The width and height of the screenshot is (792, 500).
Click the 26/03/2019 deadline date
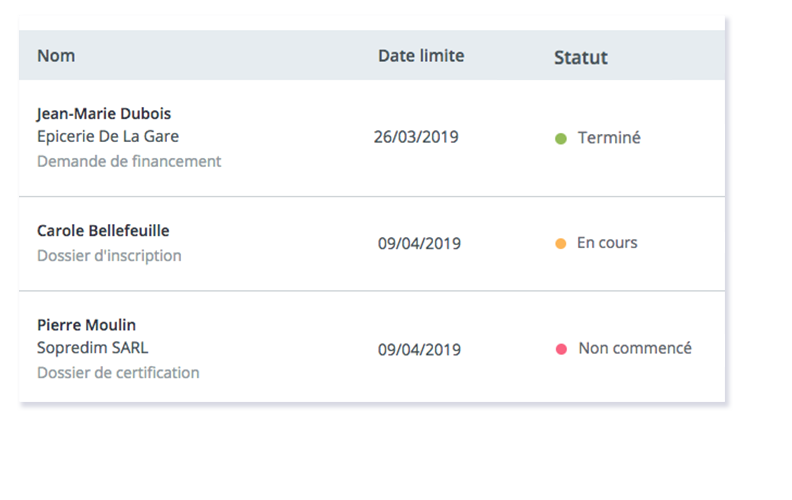[416, 137]
